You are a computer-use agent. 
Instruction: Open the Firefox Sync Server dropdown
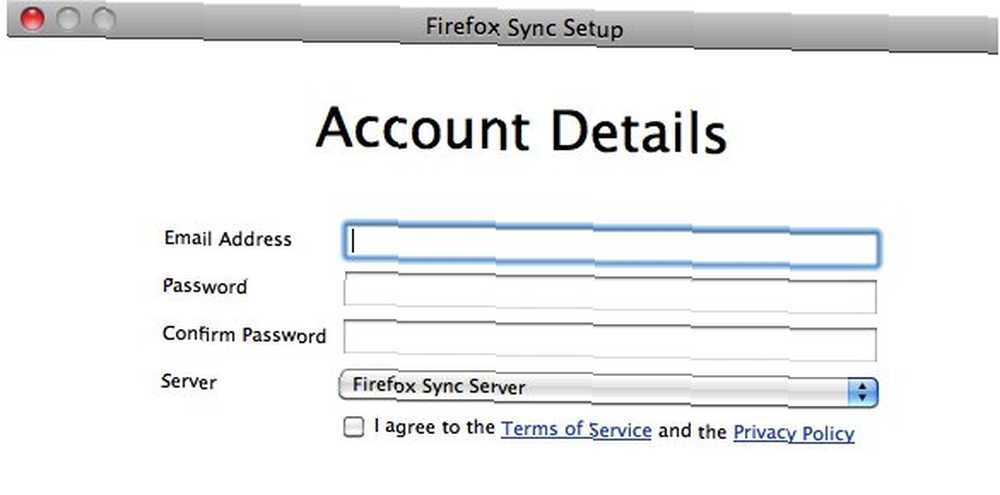click(608, 389)
